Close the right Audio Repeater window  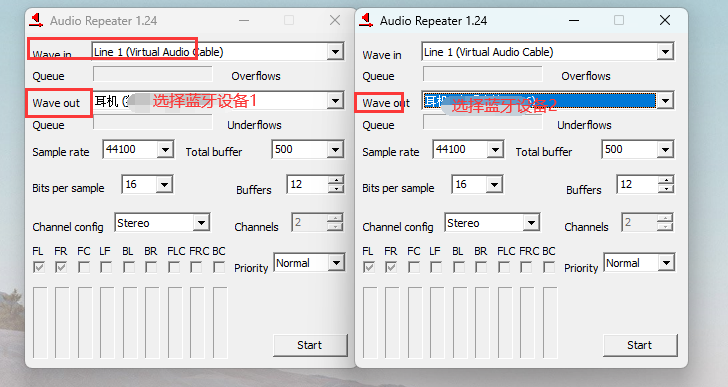coord(665,20)
